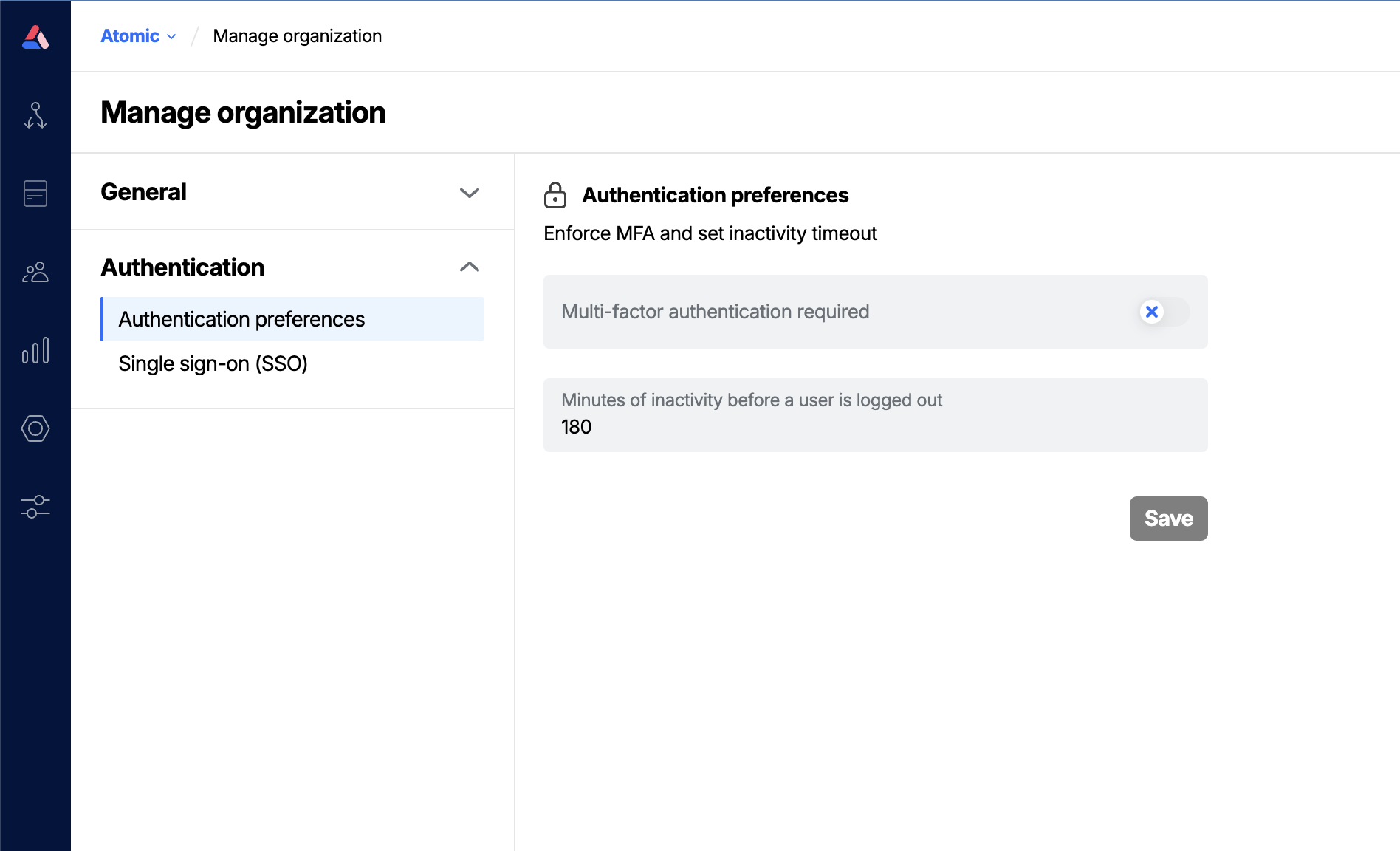Click the X mark on the MFA switch
The image size is (1400, 851).
[1151, 312]
